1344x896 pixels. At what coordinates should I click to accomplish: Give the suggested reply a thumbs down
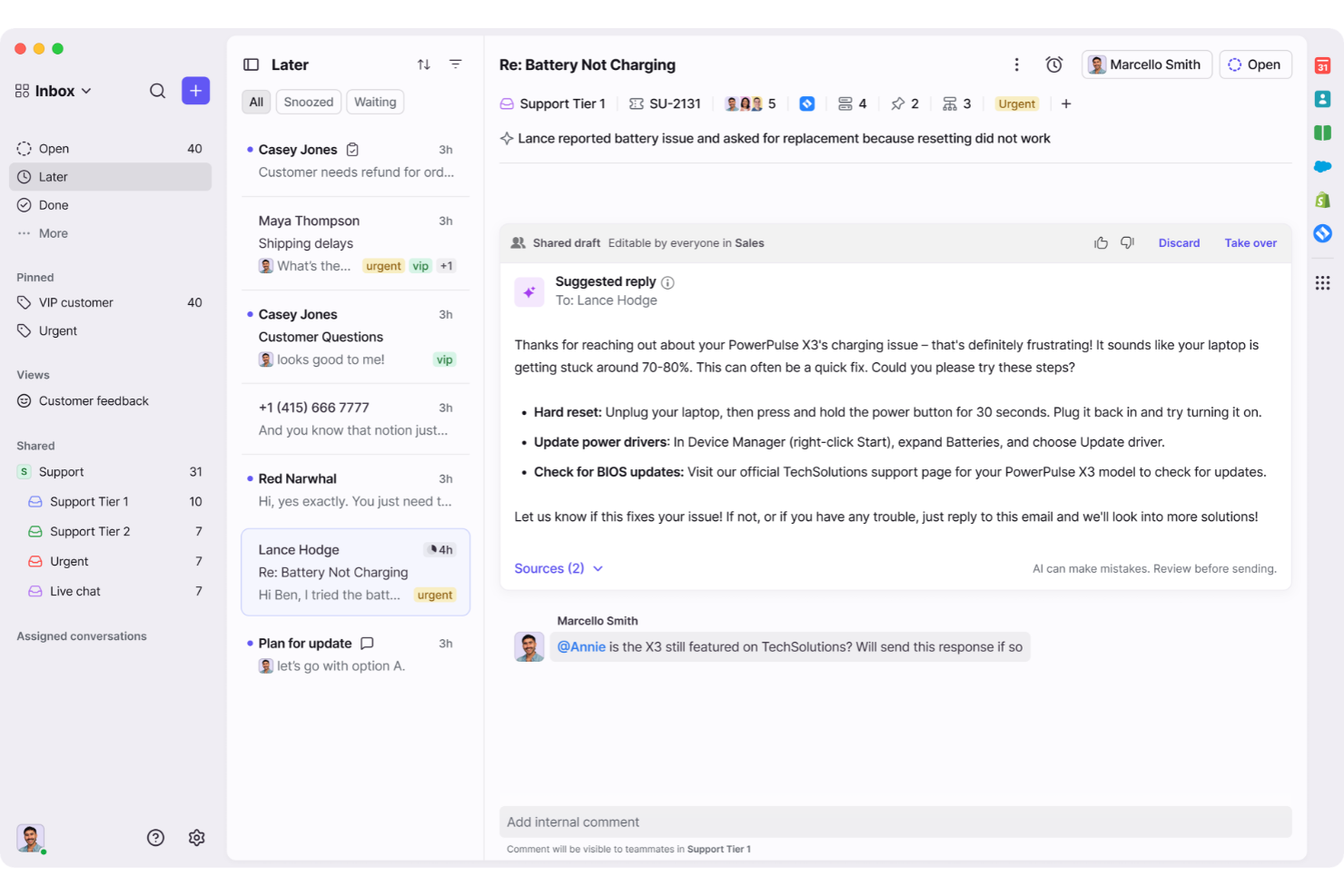(x=1127, y=242)
